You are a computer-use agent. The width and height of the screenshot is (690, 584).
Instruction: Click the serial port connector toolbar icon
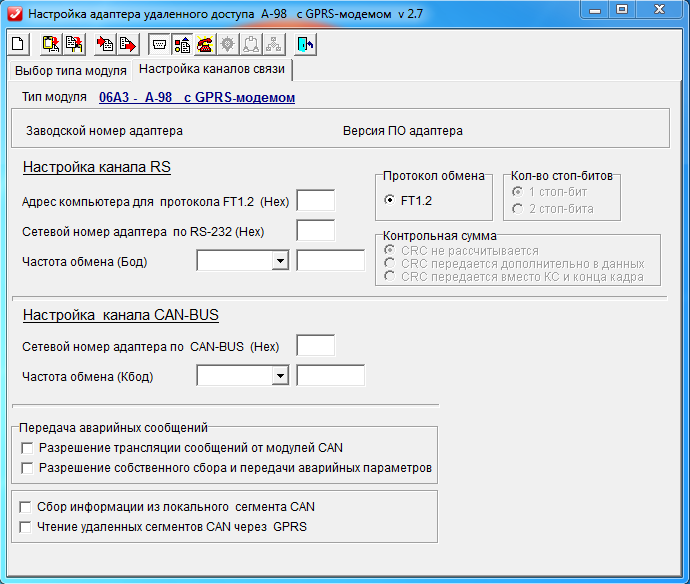158,44
